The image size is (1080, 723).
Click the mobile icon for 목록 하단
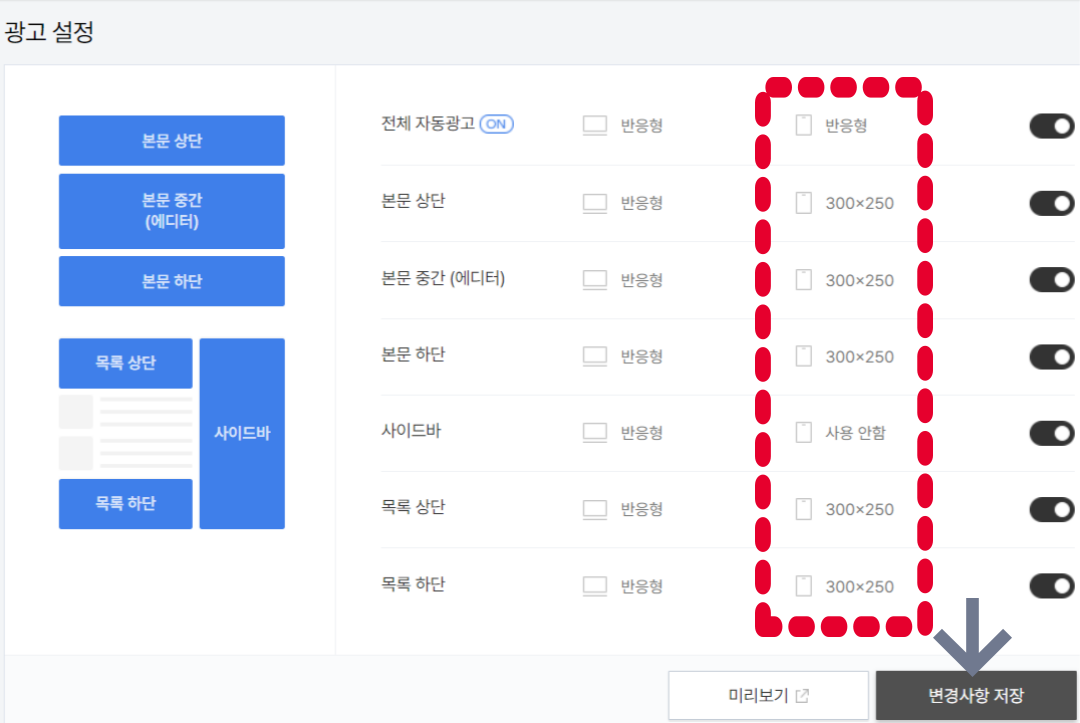[803, 586]
